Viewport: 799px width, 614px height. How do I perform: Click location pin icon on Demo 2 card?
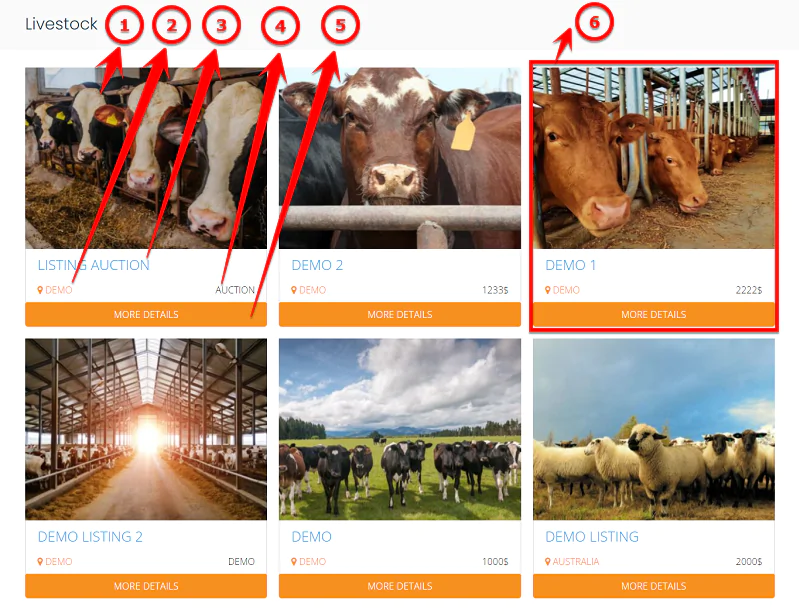point(294,290)
